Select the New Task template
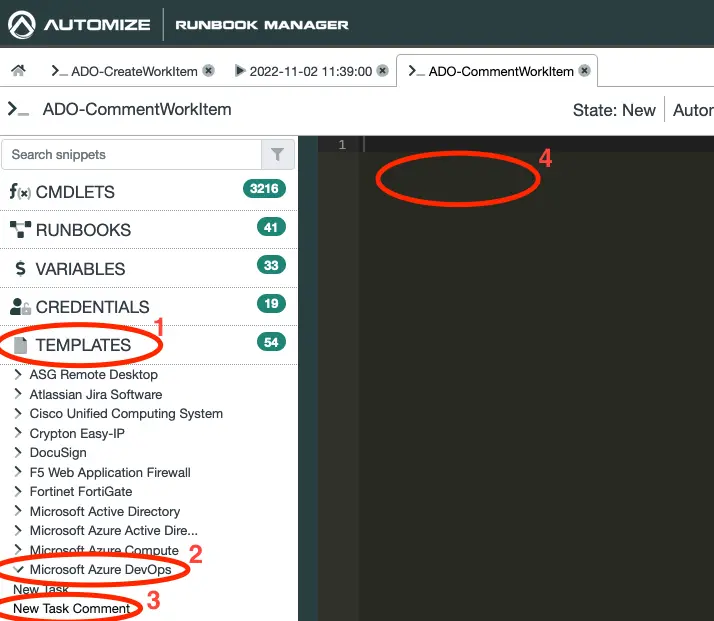The width and height of the screenshot is (714, 621). [40, 589]
